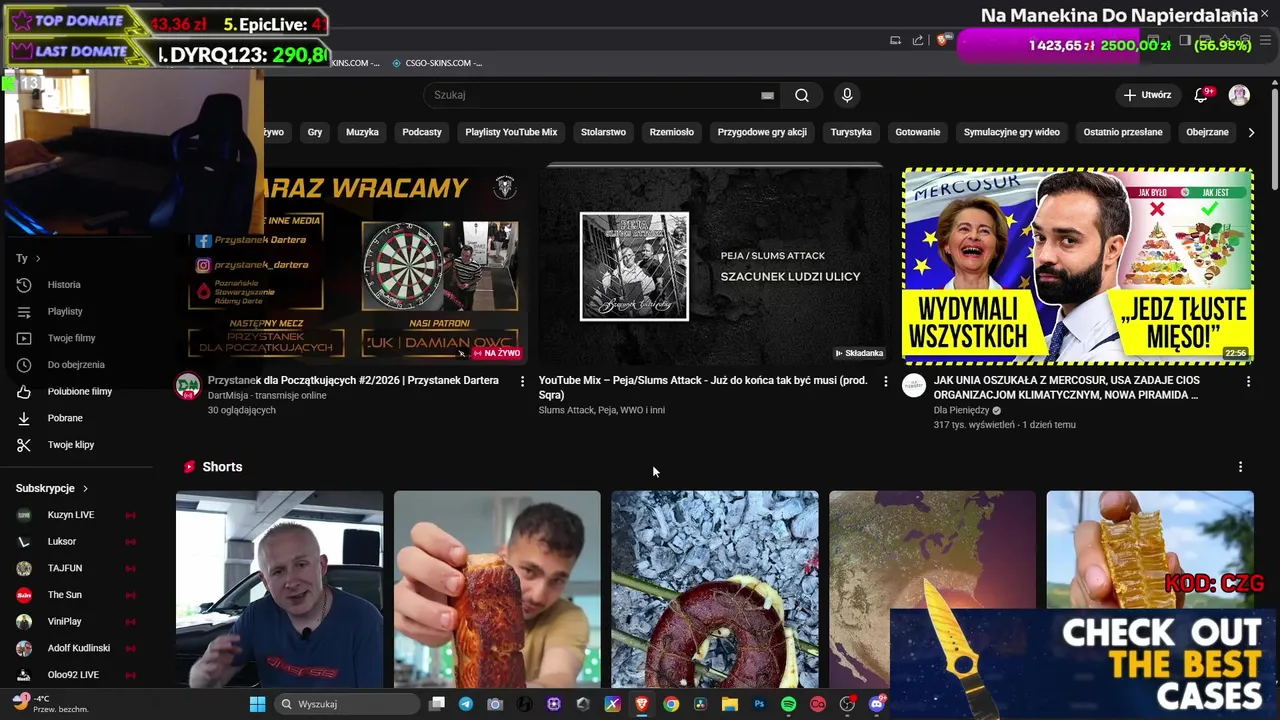
Task: Open the on-screen keyboard in search box
Action: click(767, 95)
